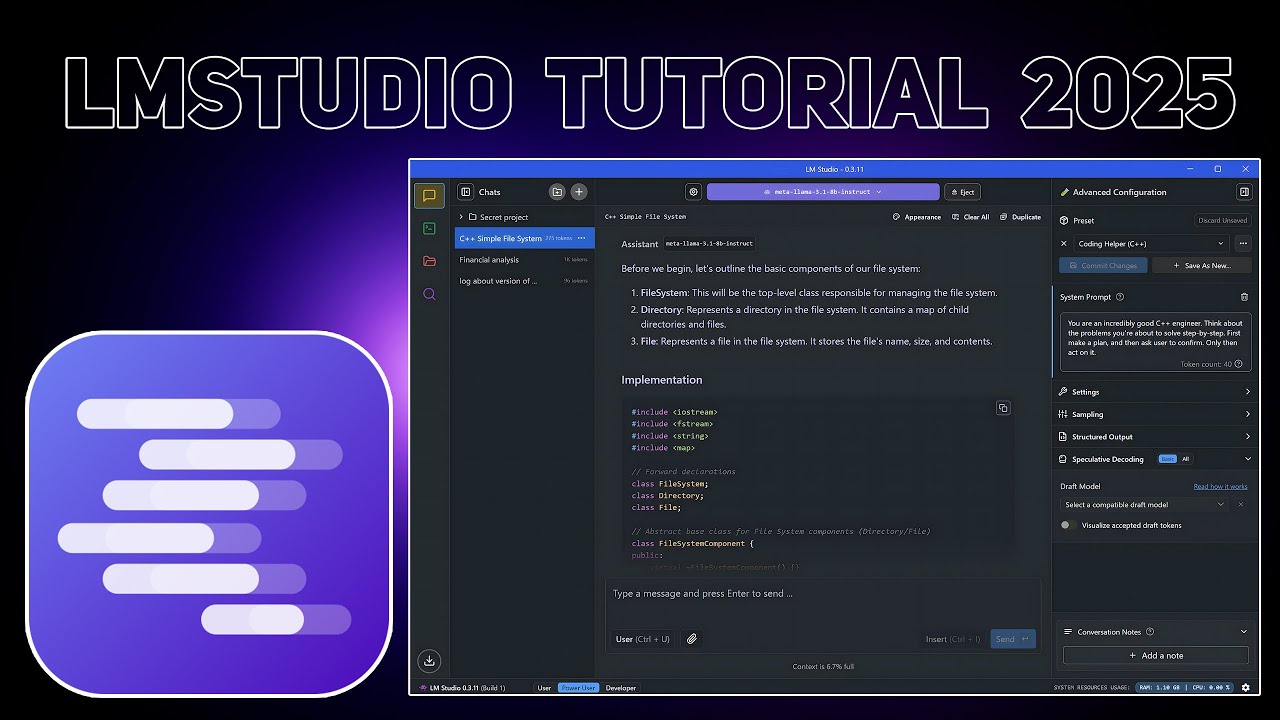Open the Developer terminal view in the sidebar
The image size is (1280, 720).
coord(429,228)
